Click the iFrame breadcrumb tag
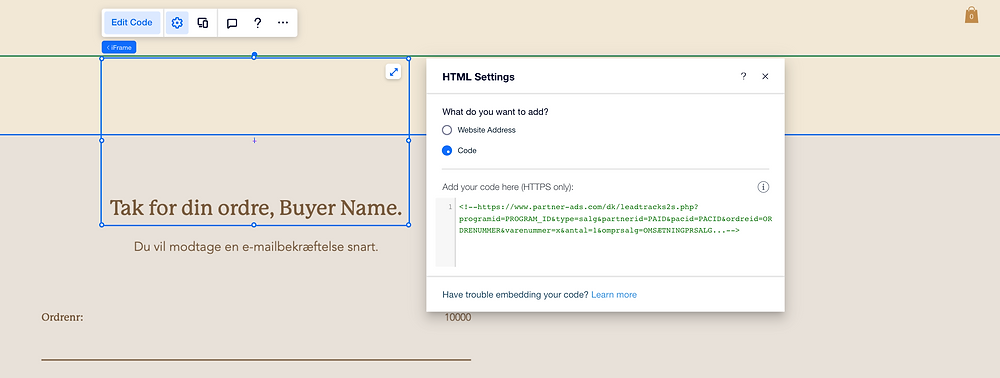The image size is (1000, 378). coord(119,47)
